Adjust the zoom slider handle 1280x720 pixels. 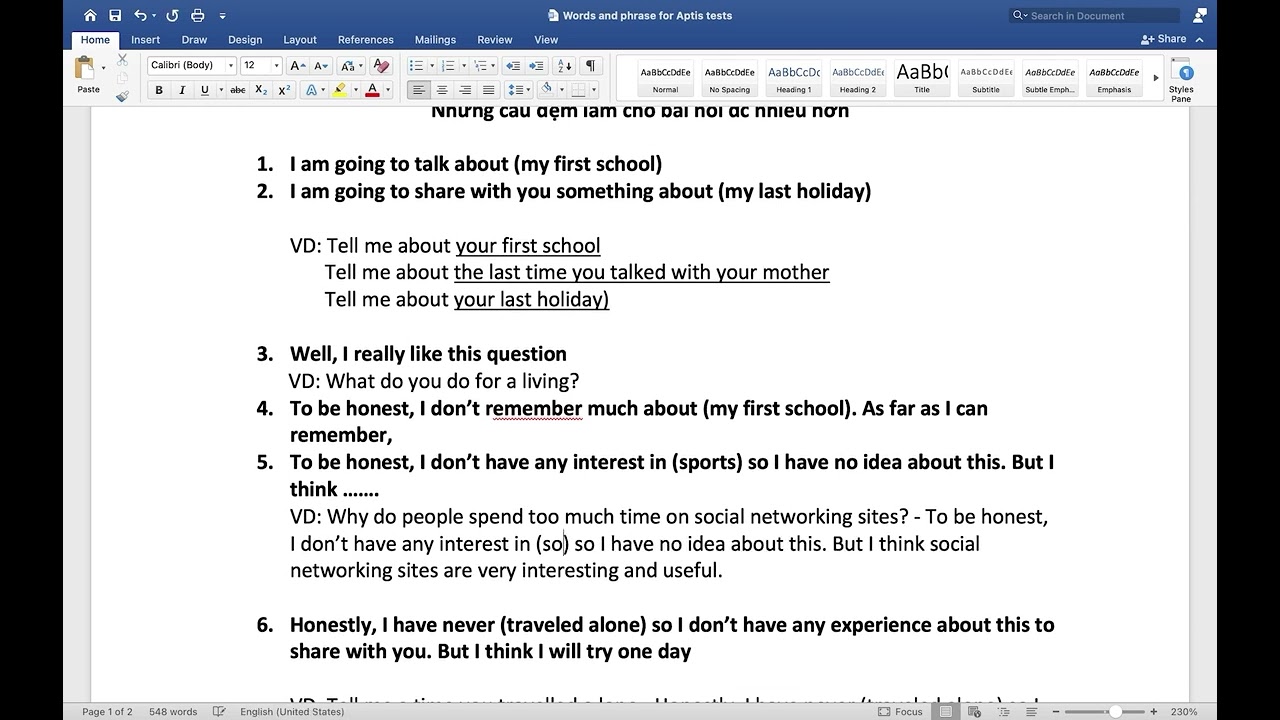(x=1115, y=712)
